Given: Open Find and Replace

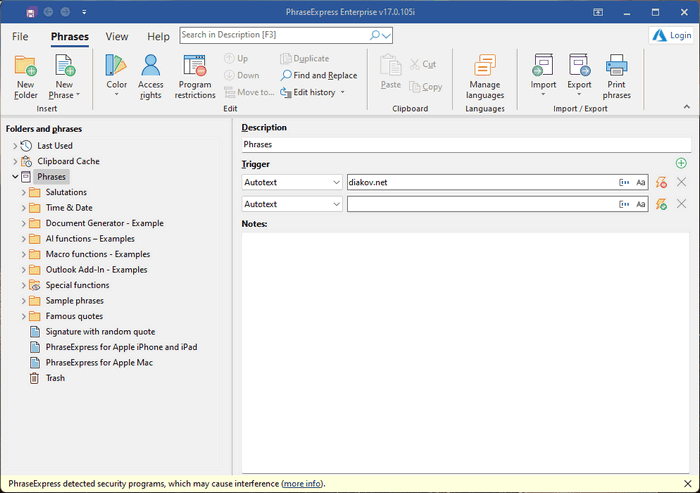Looking at the screenshot, I should [319, 75].
